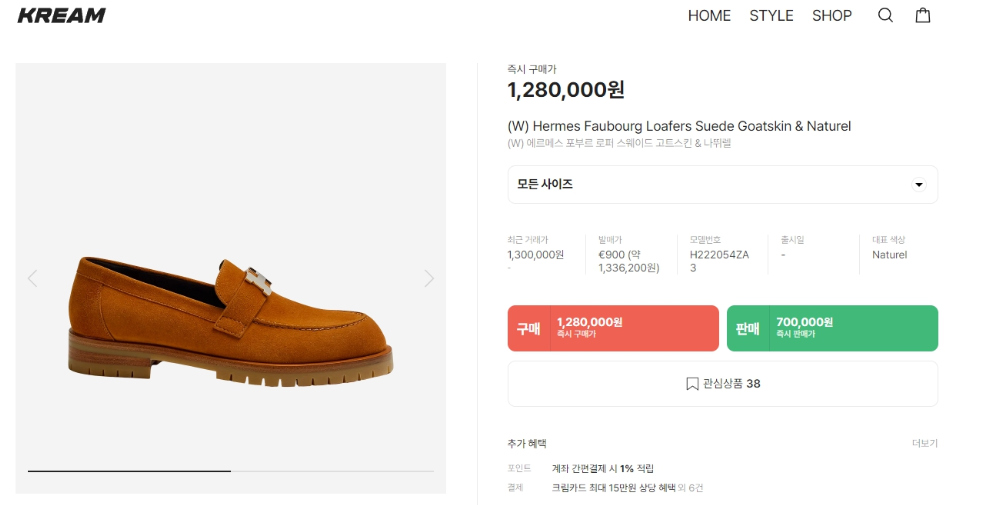Show next product image with right arrow
The width and height of the screenshot is (1000, 505).
[429, 278]
